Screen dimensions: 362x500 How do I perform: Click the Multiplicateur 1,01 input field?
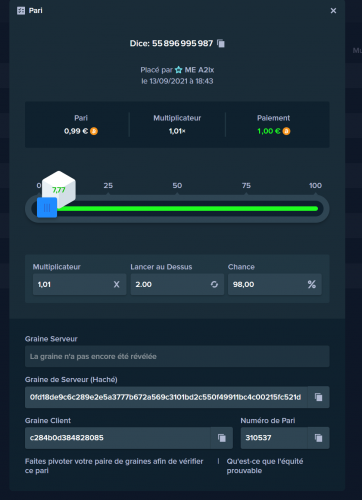pyautogui.click(x=79, y=284)
